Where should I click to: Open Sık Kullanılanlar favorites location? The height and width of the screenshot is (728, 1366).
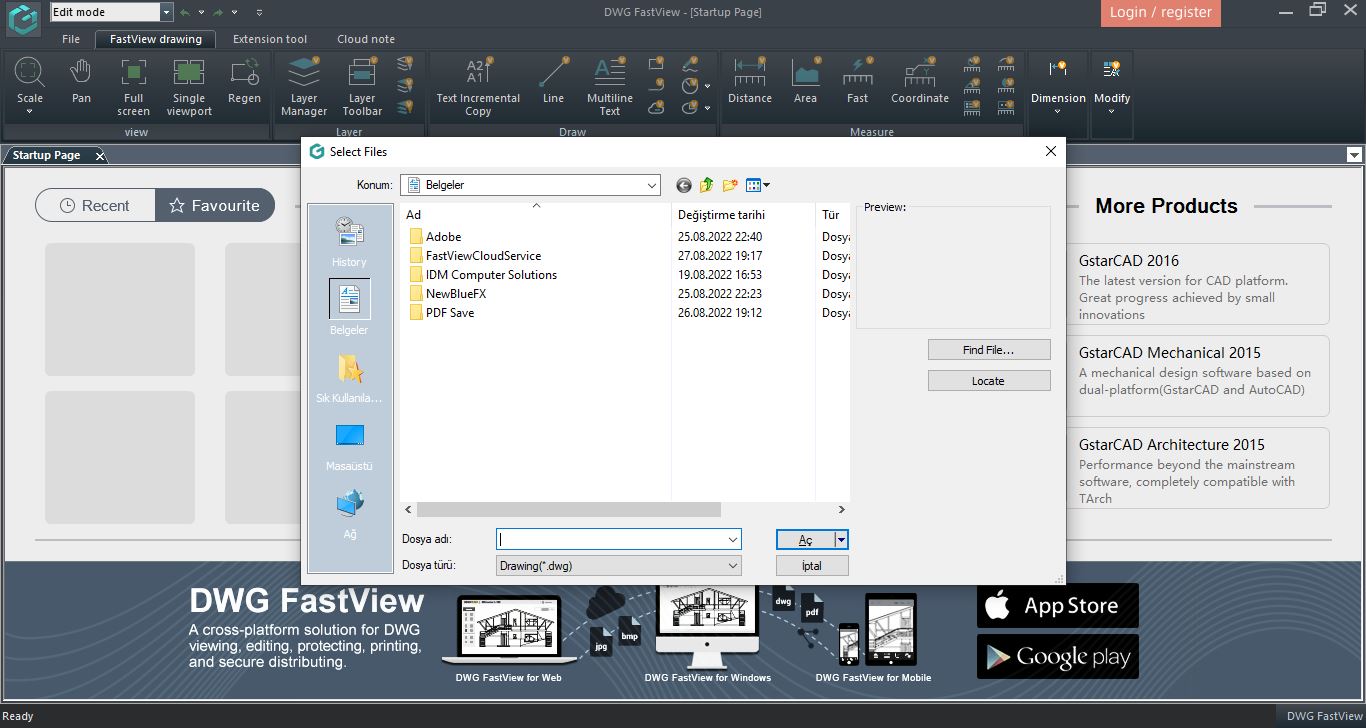pos(350,378)
